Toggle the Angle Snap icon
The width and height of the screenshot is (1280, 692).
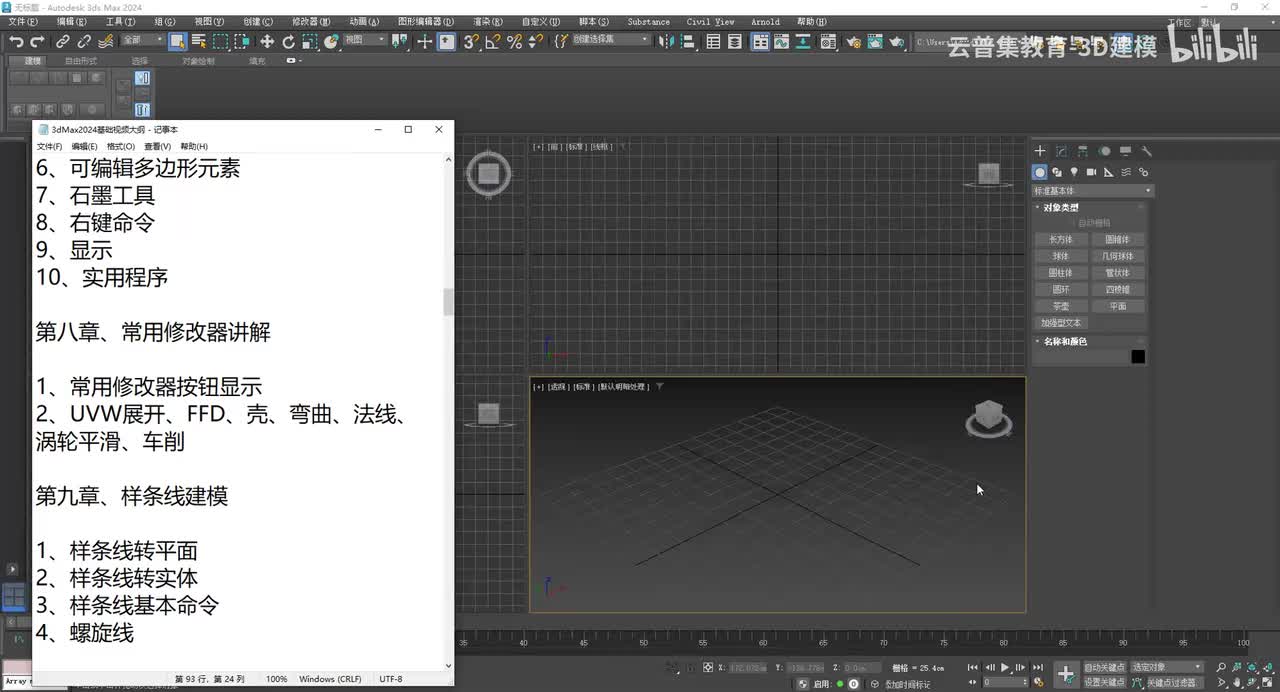click(493, 41)
